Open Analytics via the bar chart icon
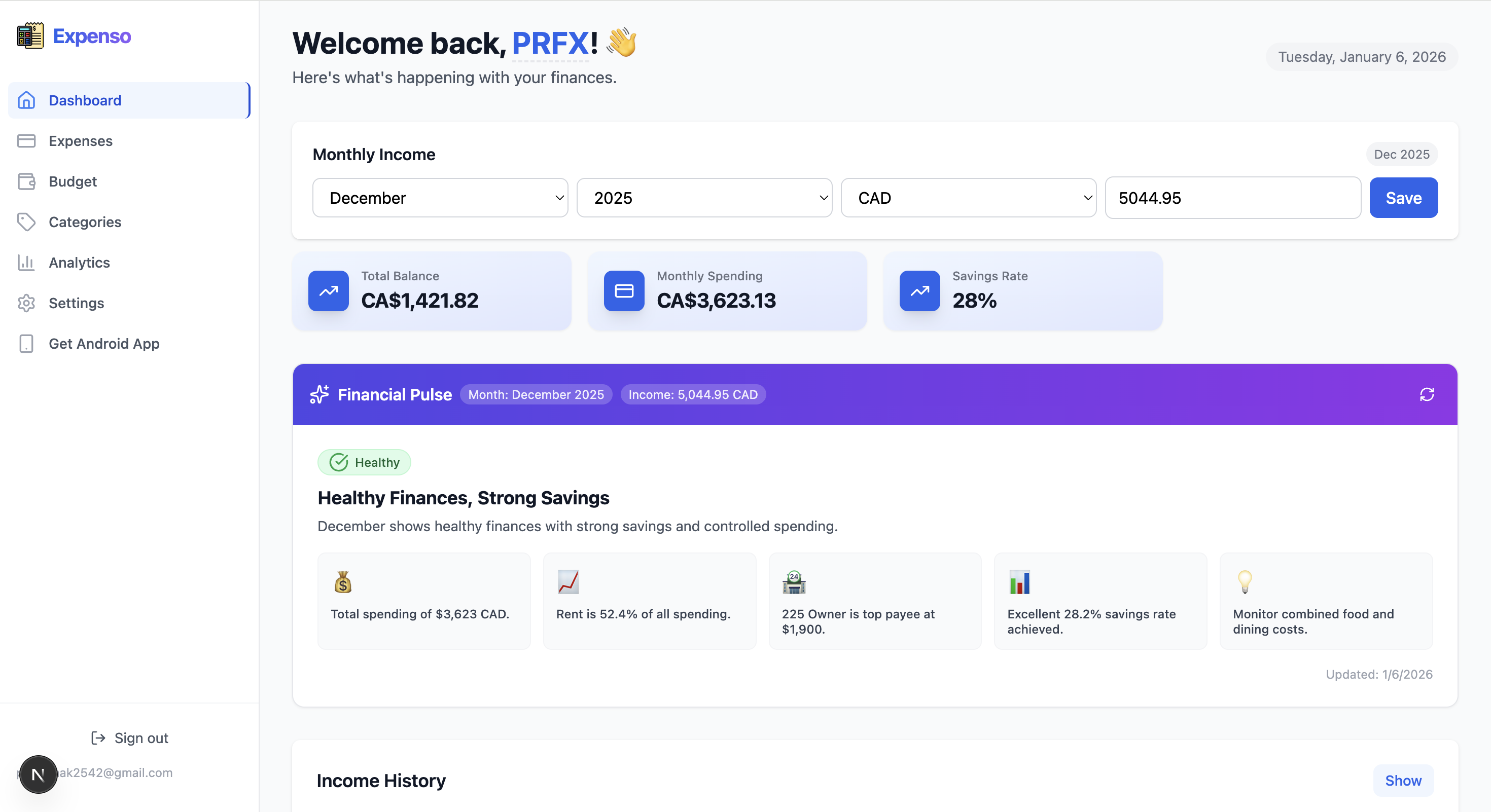 click(x=26, y=262)
